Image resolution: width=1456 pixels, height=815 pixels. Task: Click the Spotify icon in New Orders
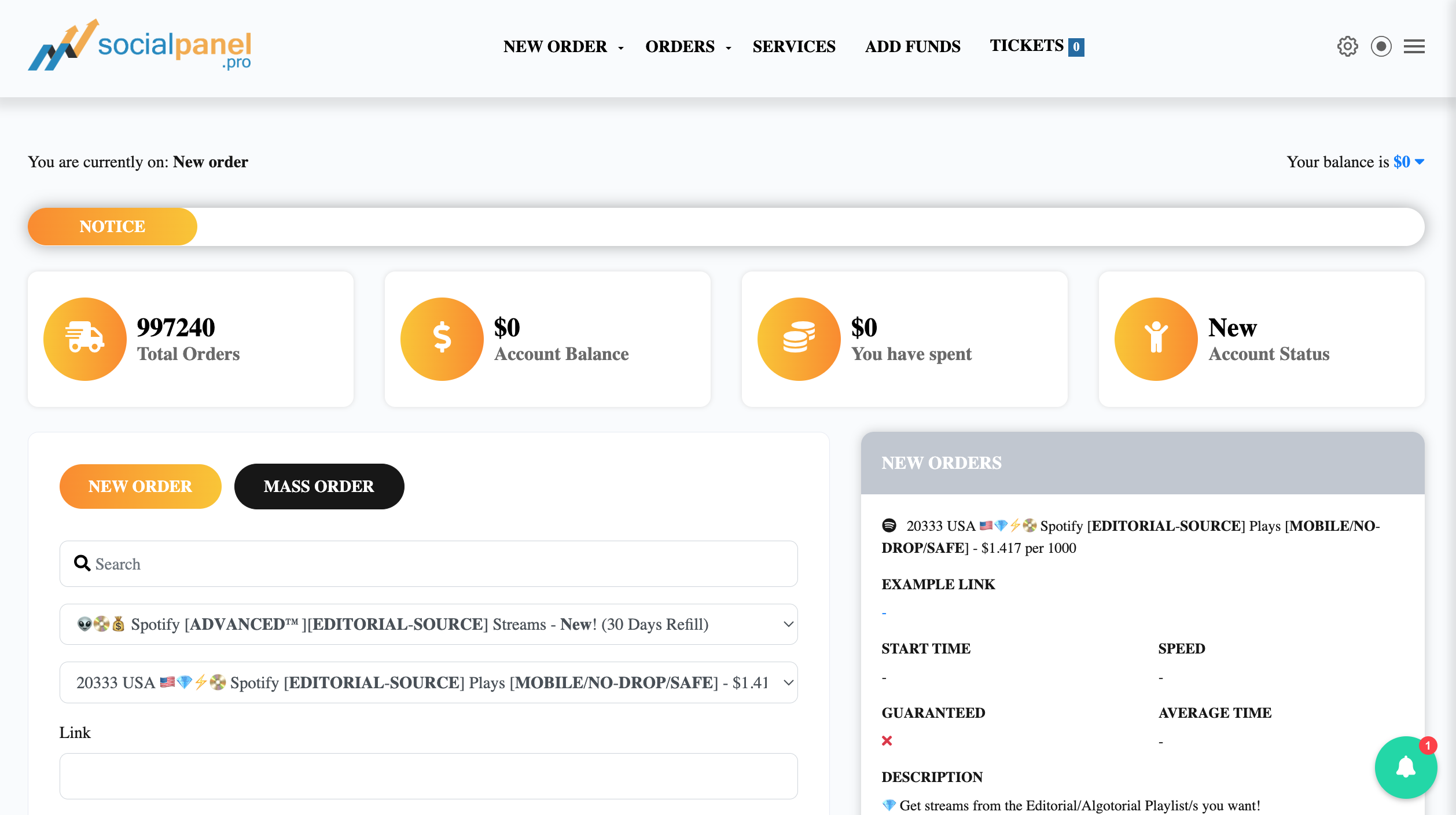889,526
